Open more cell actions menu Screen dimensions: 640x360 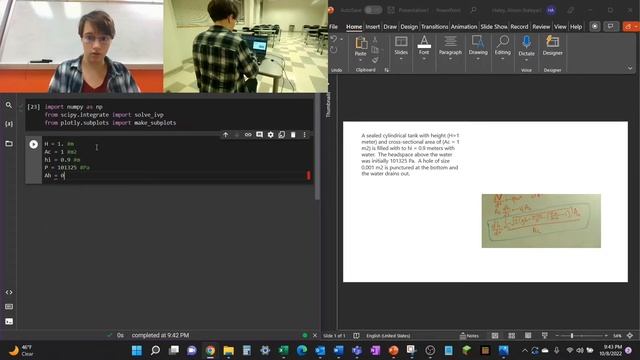point(304,135)
